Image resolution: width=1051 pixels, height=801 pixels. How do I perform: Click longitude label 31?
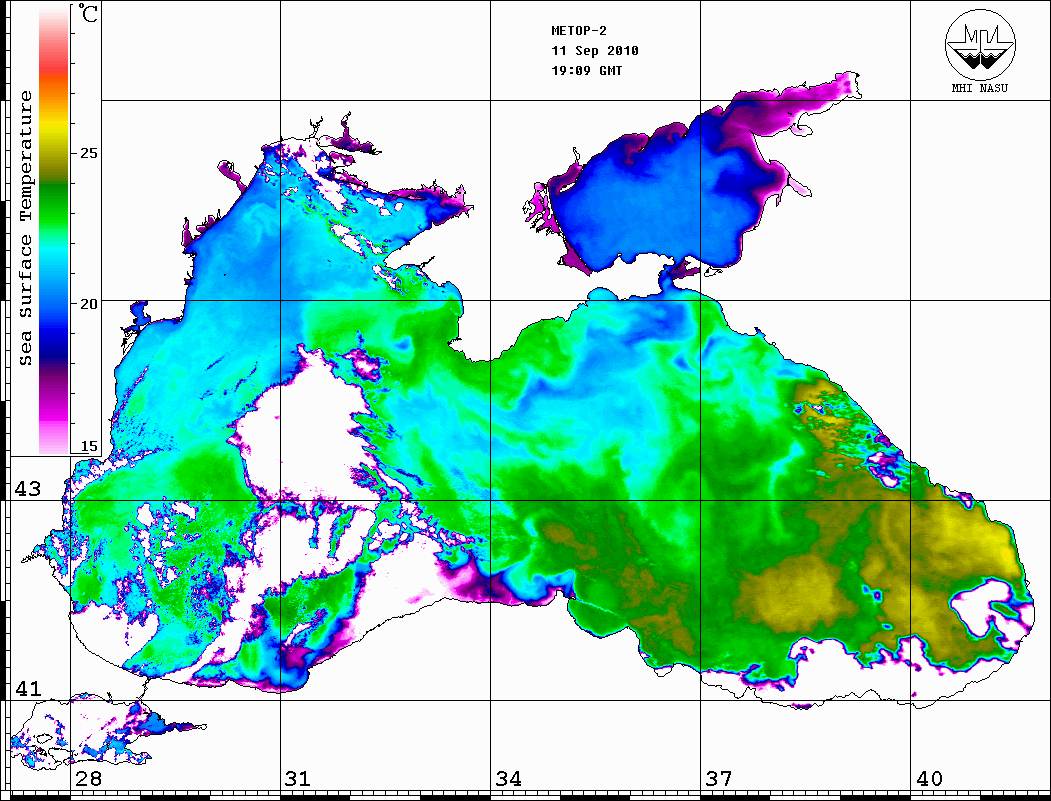[x=298, y=779]
